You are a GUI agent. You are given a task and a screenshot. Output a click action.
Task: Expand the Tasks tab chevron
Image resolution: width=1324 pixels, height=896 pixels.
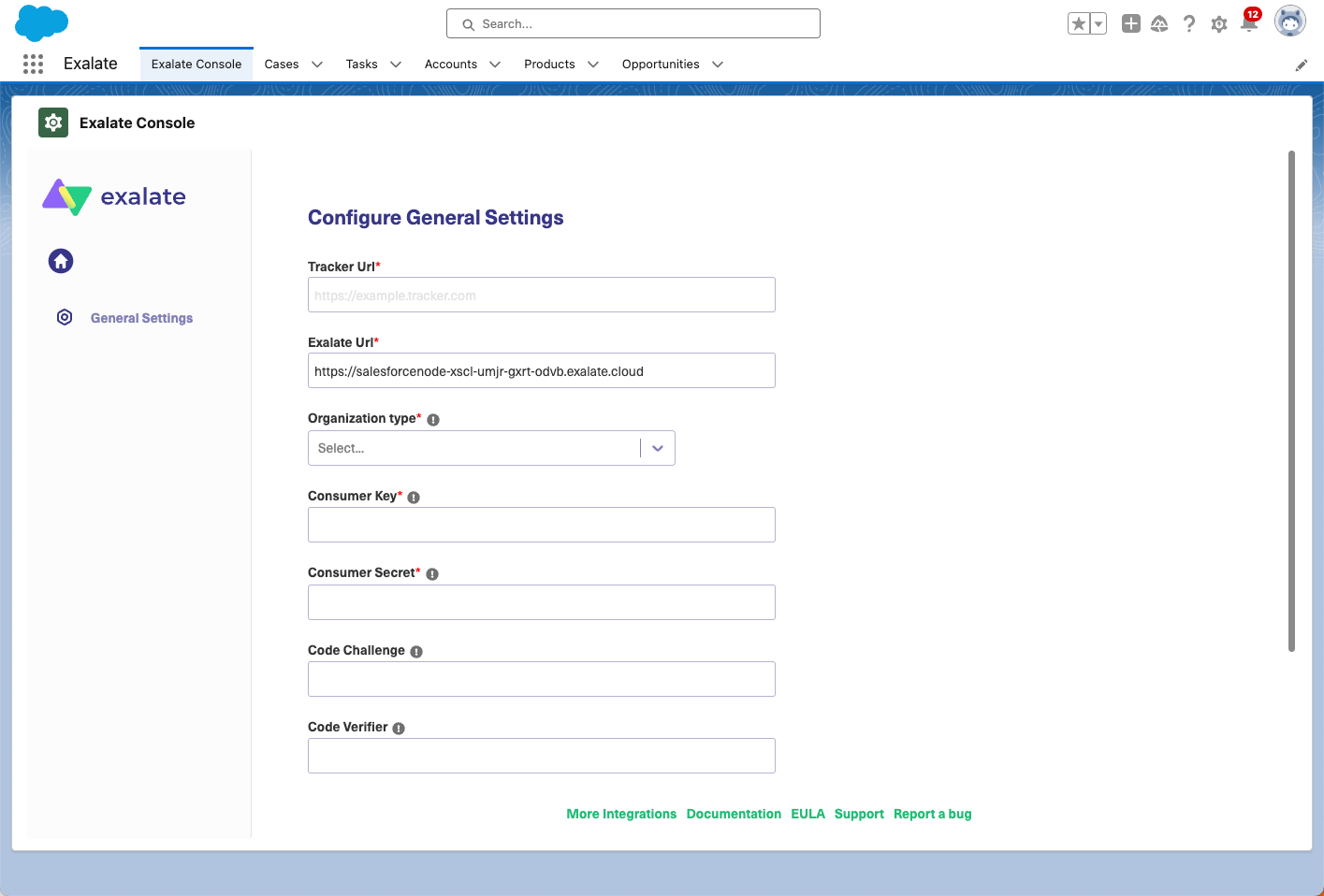coord(396,65)
